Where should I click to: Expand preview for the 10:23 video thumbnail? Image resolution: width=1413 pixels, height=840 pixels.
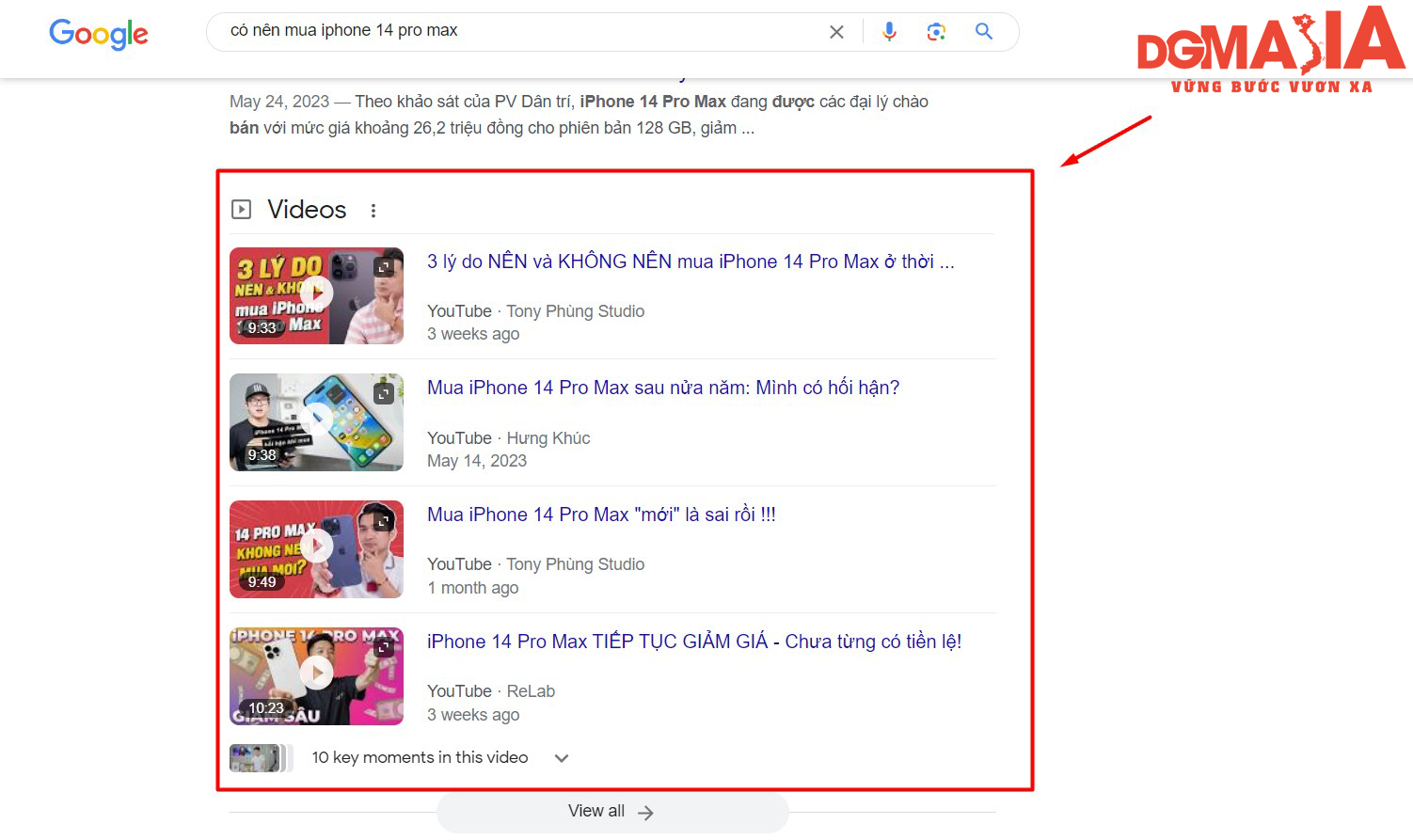pyautogui.click(x=384, y=648)
